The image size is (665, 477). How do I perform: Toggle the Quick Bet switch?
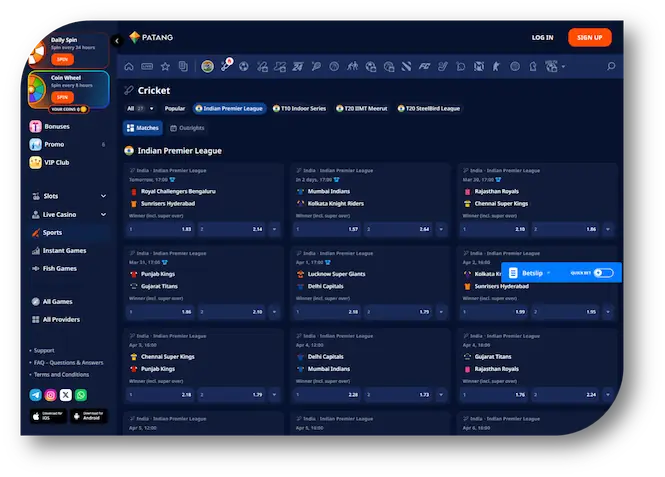click(x=603, y=272)
